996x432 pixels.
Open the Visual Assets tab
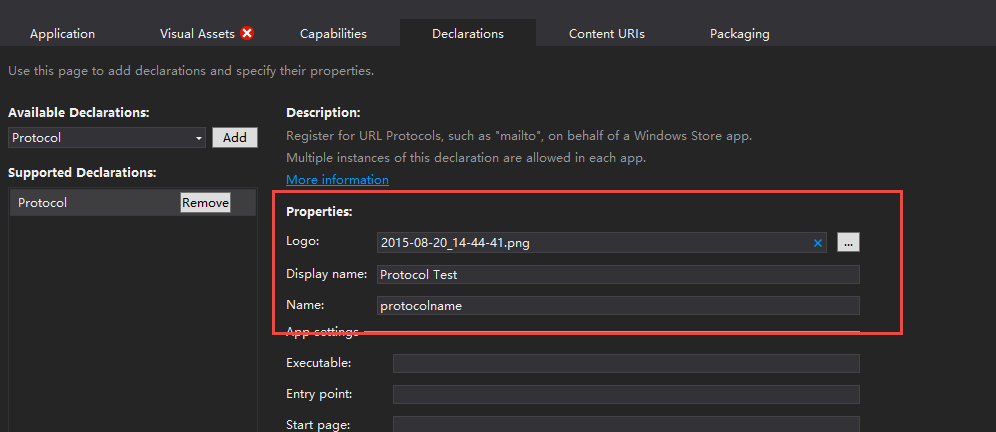tap(197, 34)
